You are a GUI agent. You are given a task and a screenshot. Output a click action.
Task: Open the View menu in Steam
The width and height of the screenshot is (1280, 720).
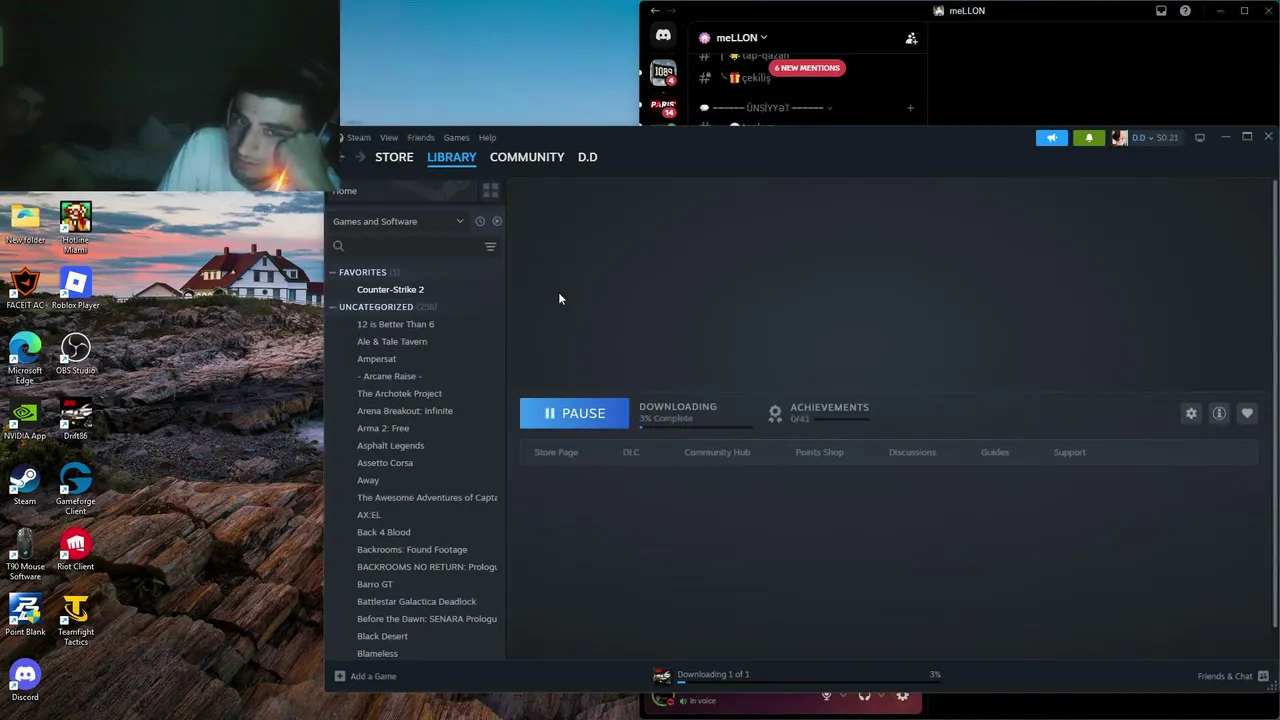click(x=389, y=138)
